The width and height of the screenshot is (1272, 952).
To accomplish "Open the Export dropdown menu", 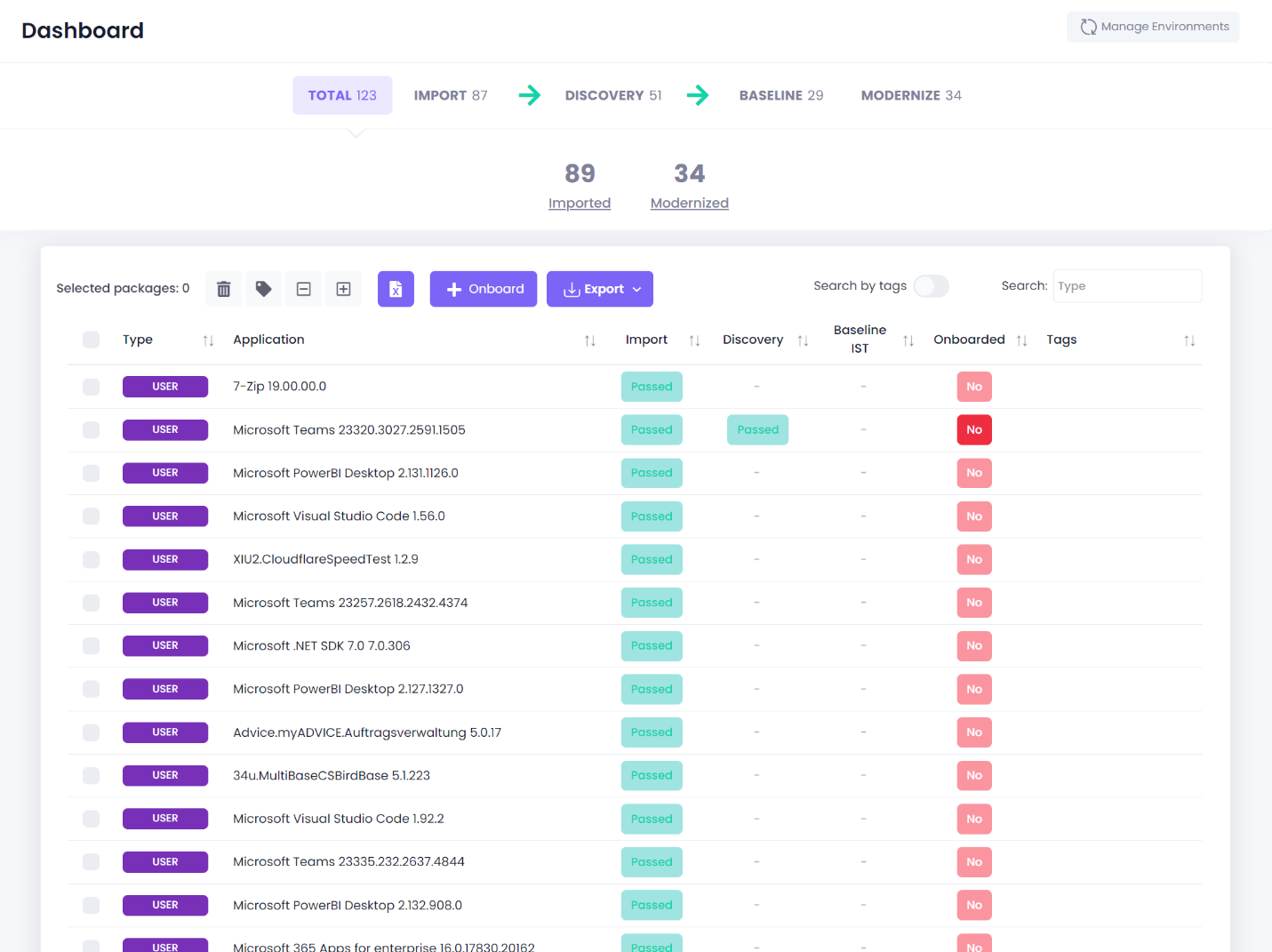I will pos(600,289).
